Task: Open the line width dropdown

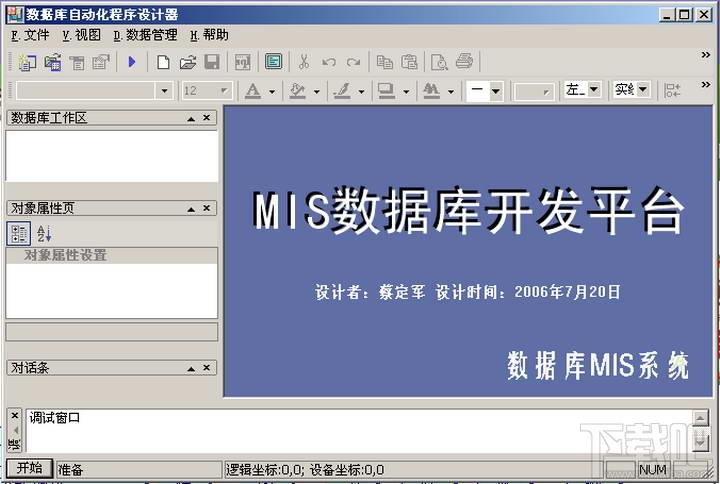Action: coord(496,91)
